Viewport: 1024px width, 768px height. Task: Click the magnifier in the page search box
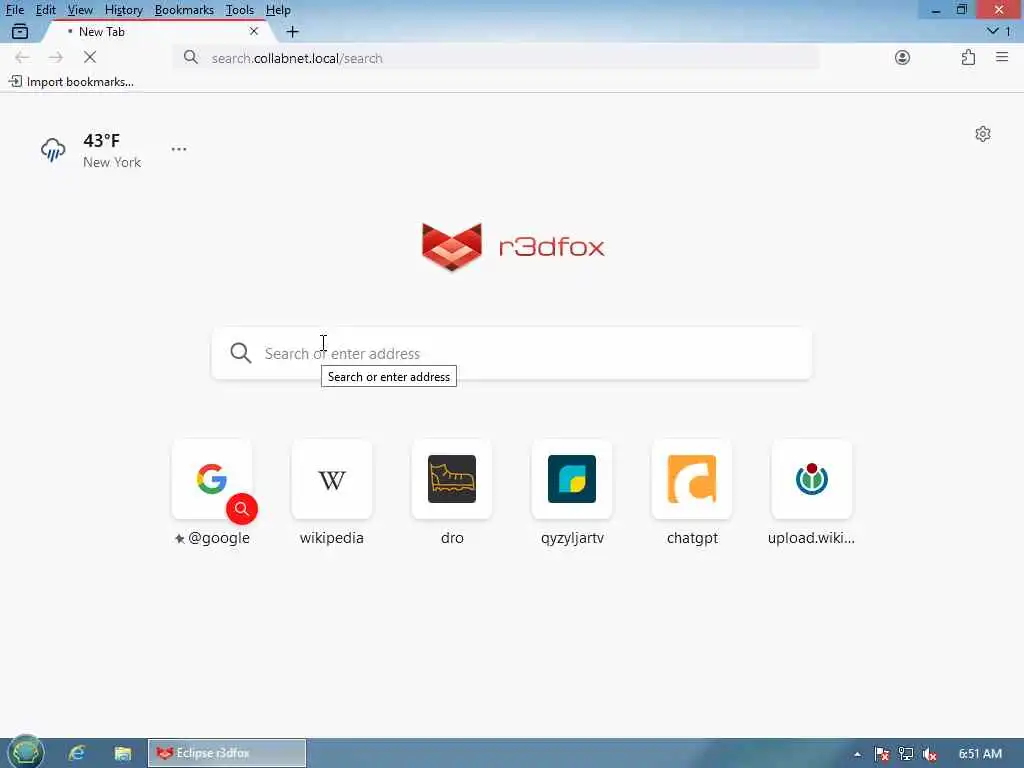241,353
